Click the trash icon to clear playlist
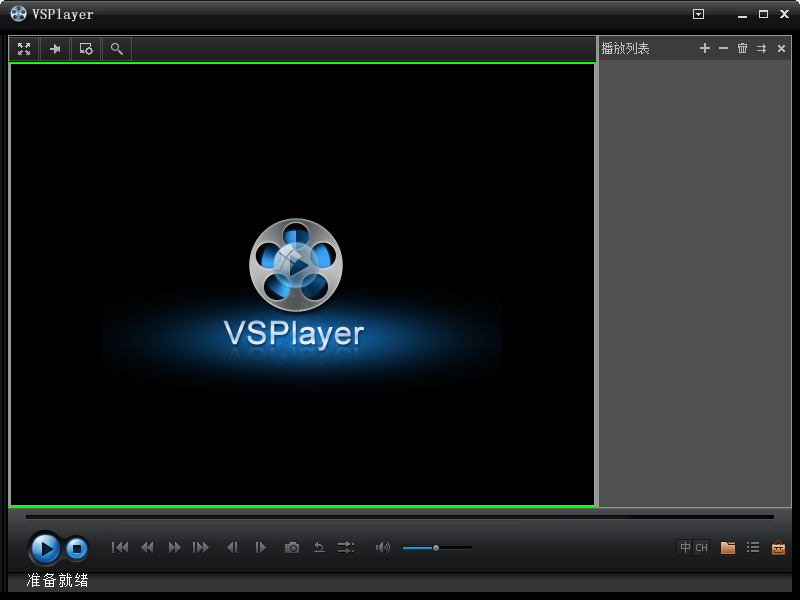The height and width of the screenshot is (600, 800). click(741, 48)
